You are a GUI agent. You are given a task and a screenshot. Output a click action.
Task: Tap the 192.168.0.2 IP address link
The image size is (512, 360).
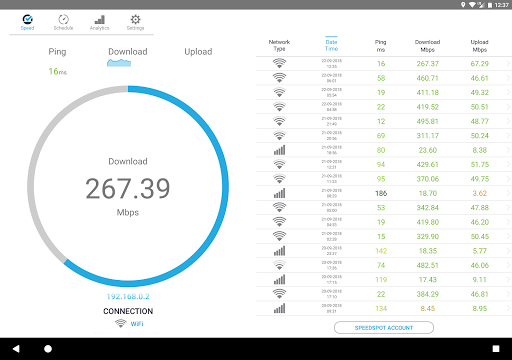coord(128,296)
